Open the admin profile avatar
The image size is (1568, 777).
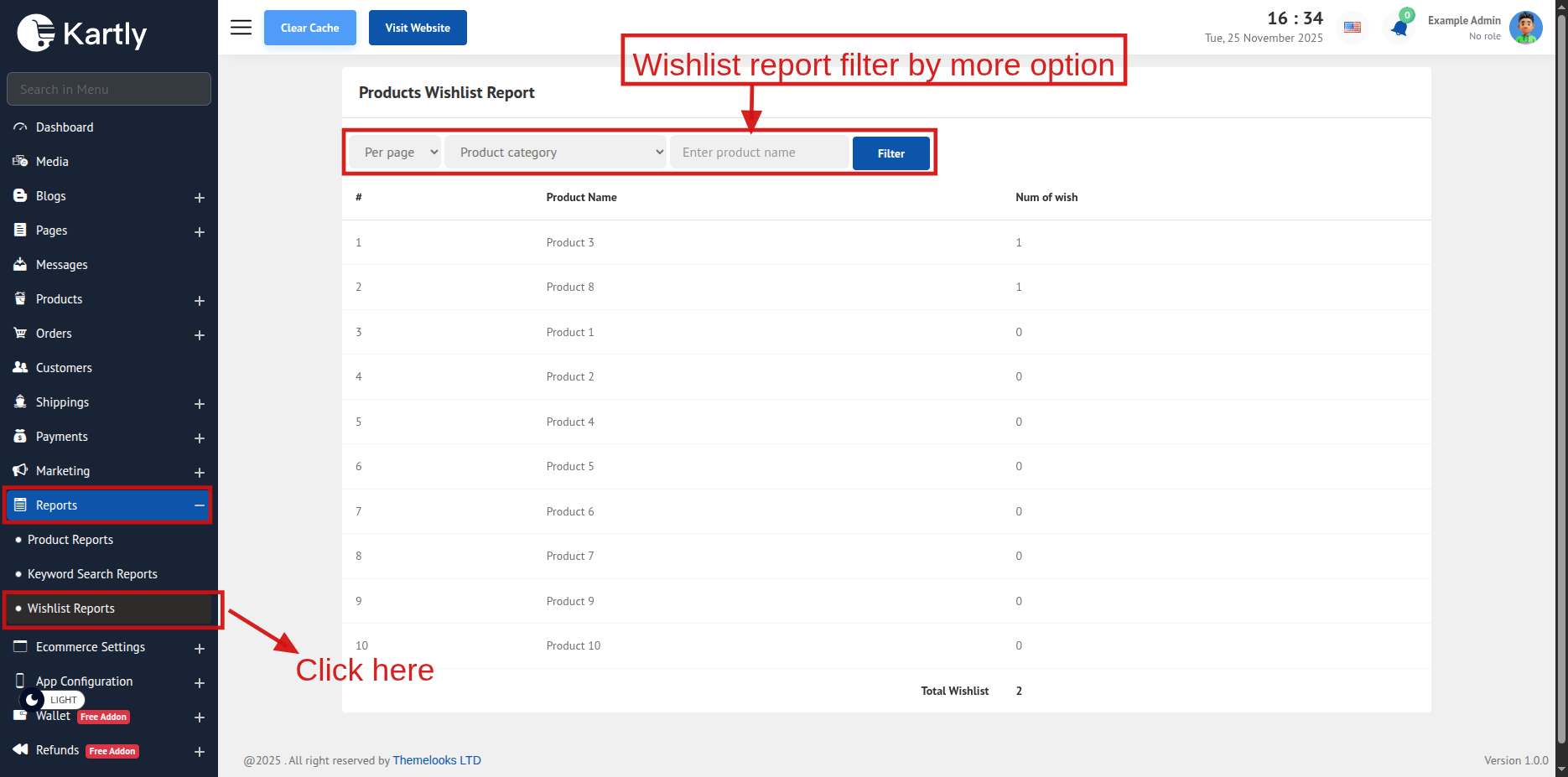[x=1525, y=28]
